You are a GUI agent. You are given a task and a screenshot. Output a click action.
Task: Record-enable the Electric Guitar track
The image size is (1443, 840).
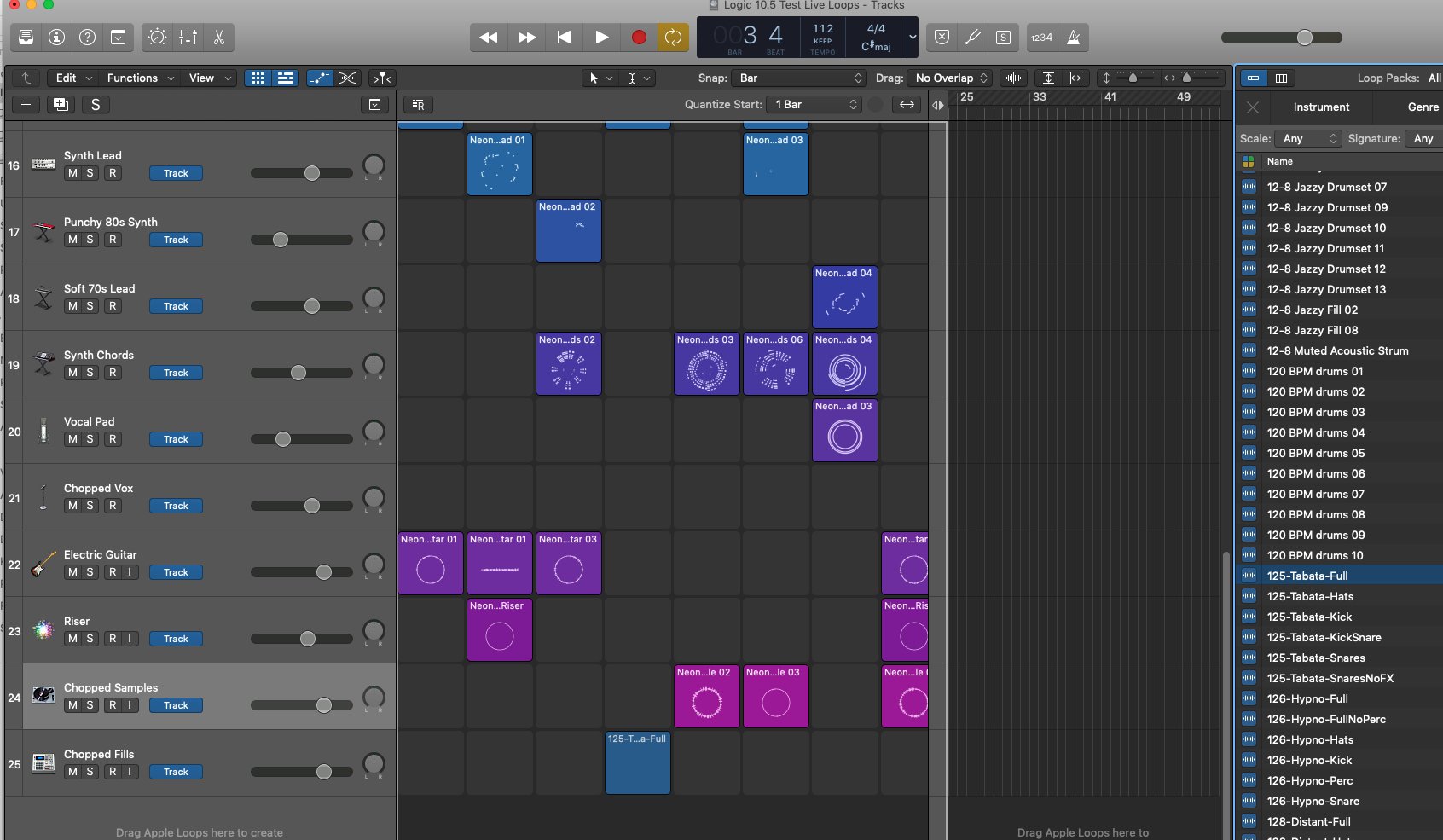113,572
